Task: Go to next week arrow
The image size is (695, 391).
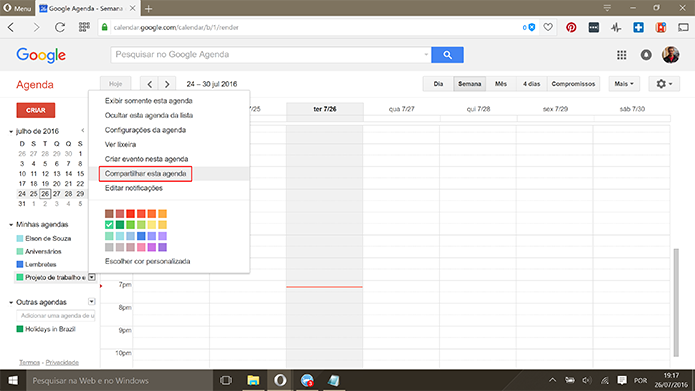Action: coord(167,84)
